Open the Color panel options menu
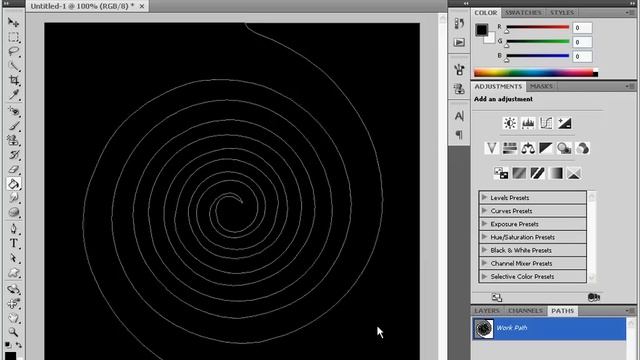The width and height of the screenshot is (640, 360). tap(630, 13)
